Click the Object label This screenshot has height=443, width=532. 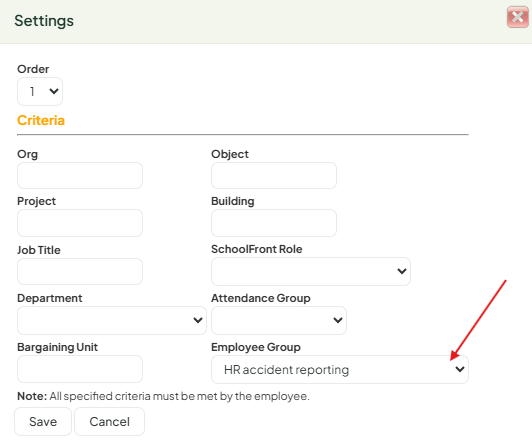coord(230,154)
